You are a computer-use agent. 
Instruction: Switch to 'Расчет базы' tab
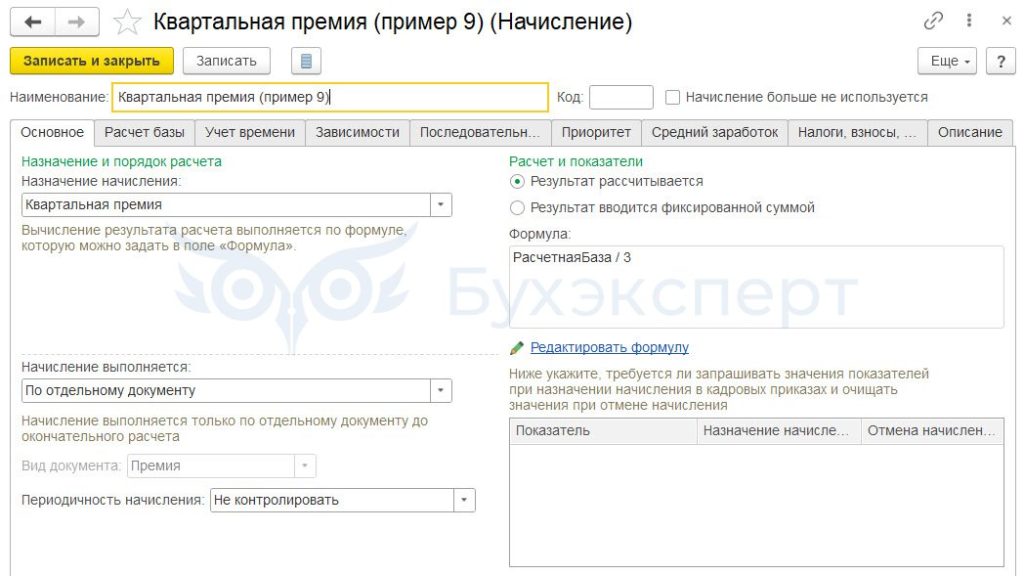coord(144,132)
